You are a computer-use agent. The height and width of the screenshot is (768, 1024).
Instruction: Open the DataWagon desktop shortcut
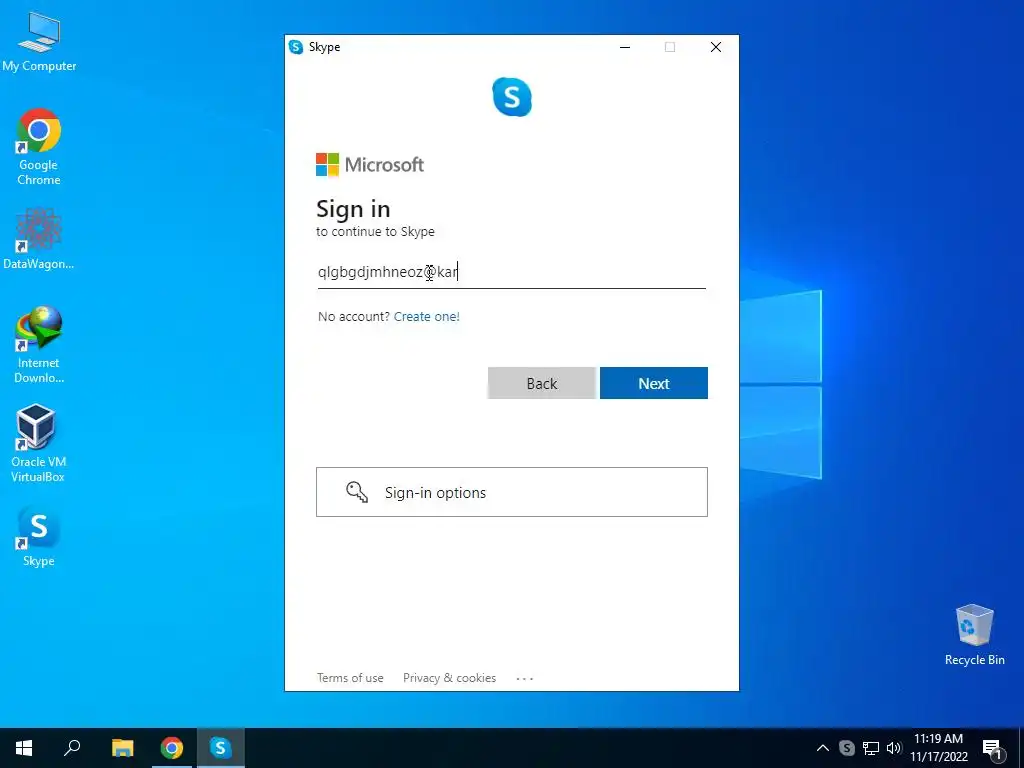(x=39, y=238)
